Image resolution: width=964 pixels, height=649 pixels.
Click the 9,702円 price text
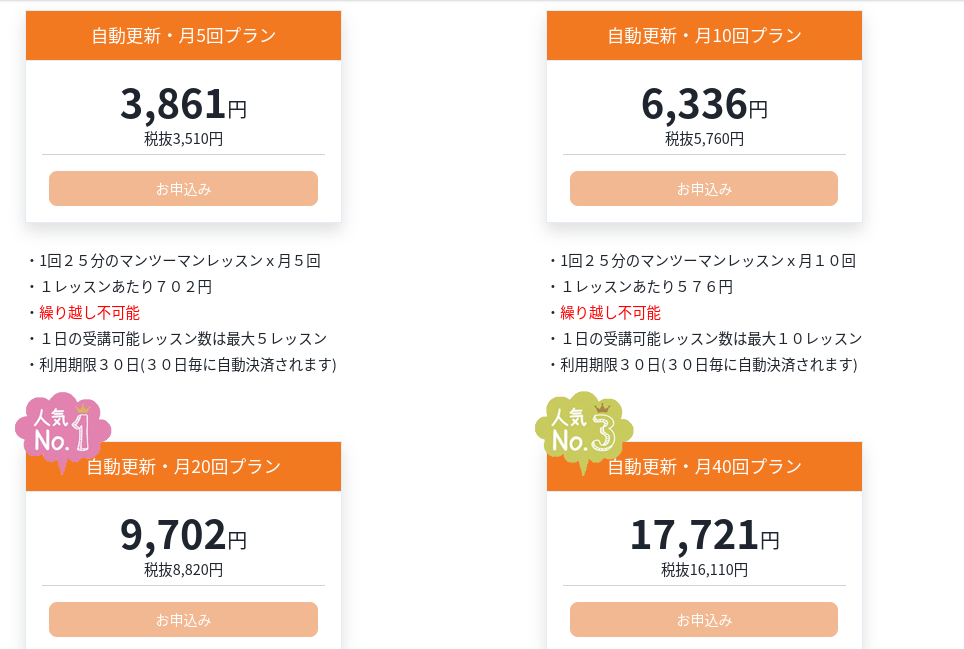[183, 535]
